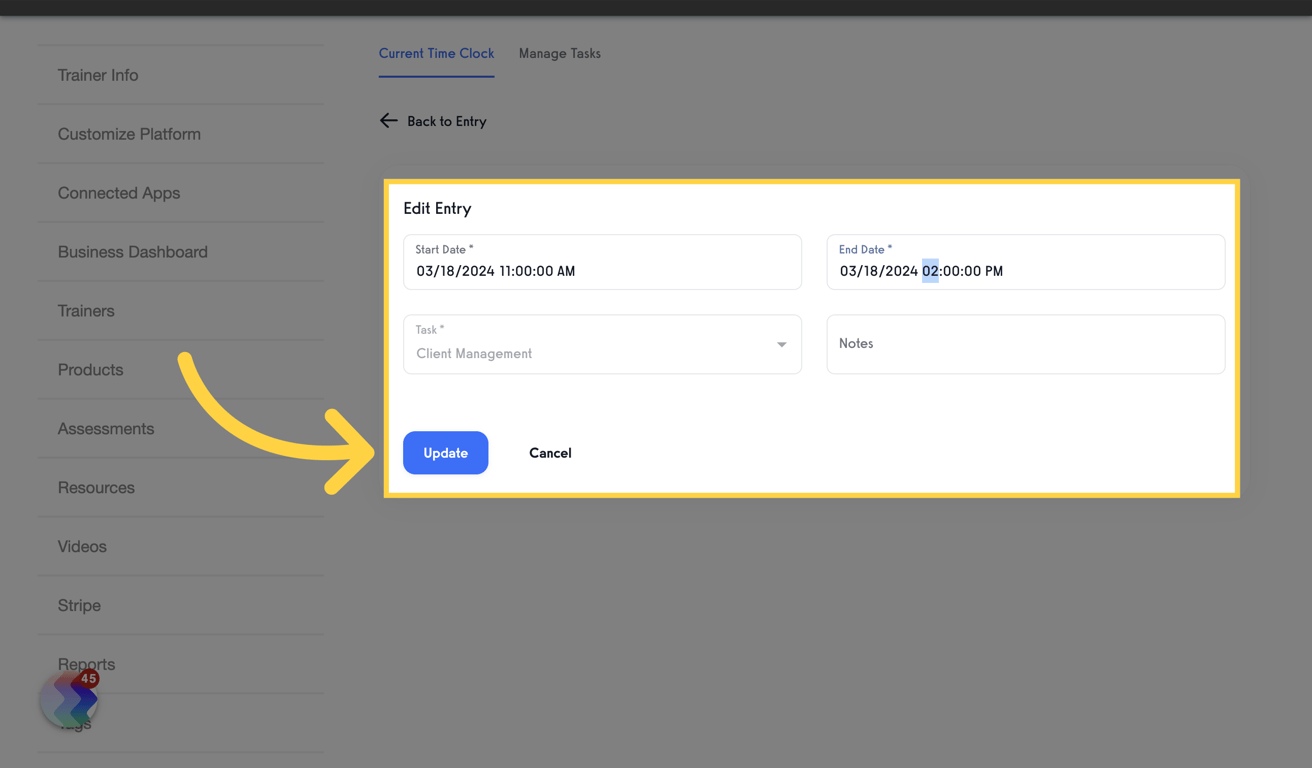Click the Update button
The height and width of the screenshot is (768, 1312).
pos(446,453)
